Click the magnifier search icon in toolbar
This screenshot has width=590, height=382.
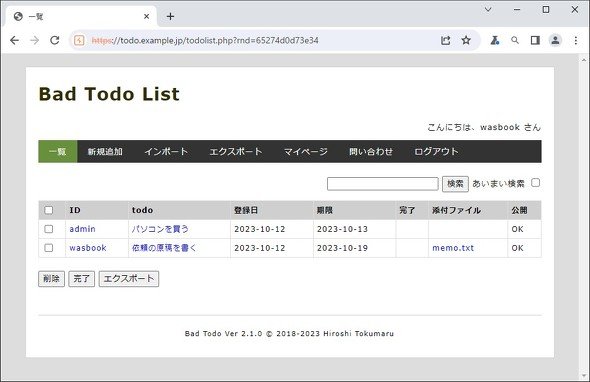click(x=515, y=40)
